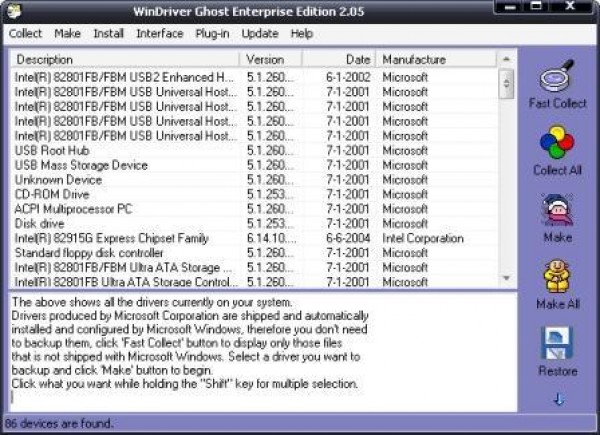Minimize the WinDriver Ghost window
Image resolution: width=600 pixels, height=435 pixels.
(510, 6)
